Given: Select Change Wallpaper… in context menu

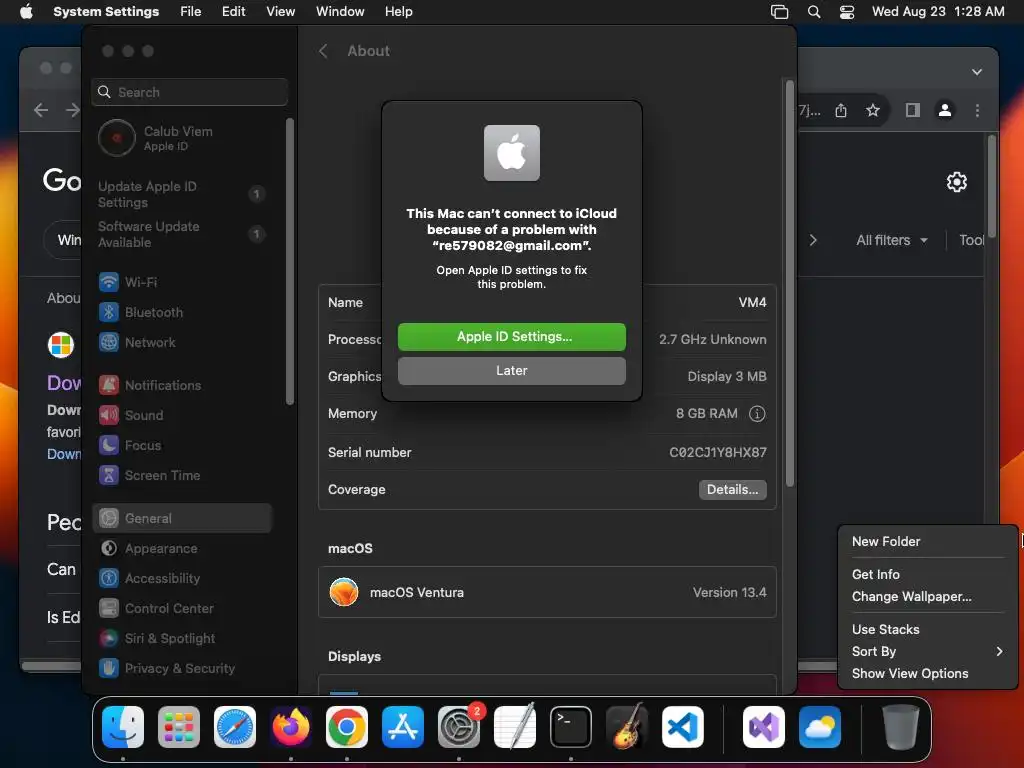Looking at the screenshot, I should pyautogui.click(x=927, y=596).
